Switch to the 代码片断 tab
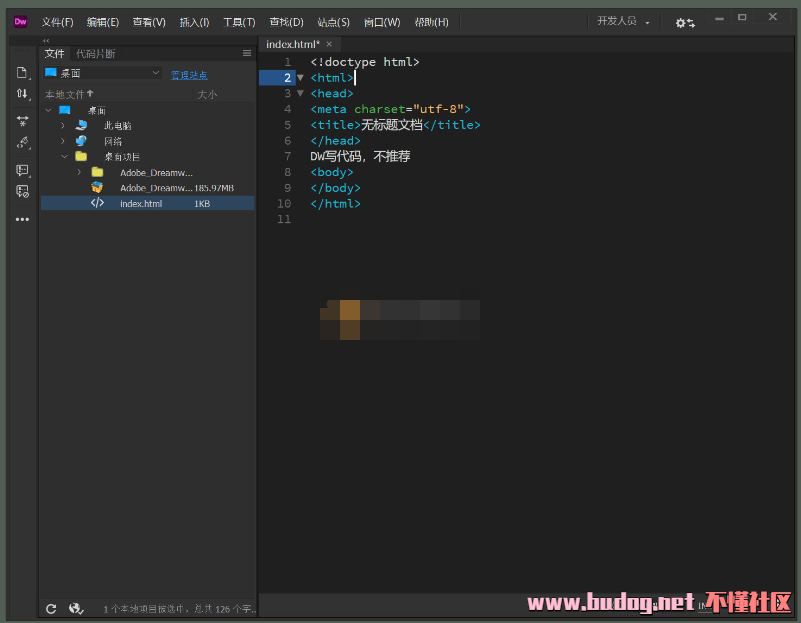The height and width of the screenshot is (623, 801). (96, 53)
